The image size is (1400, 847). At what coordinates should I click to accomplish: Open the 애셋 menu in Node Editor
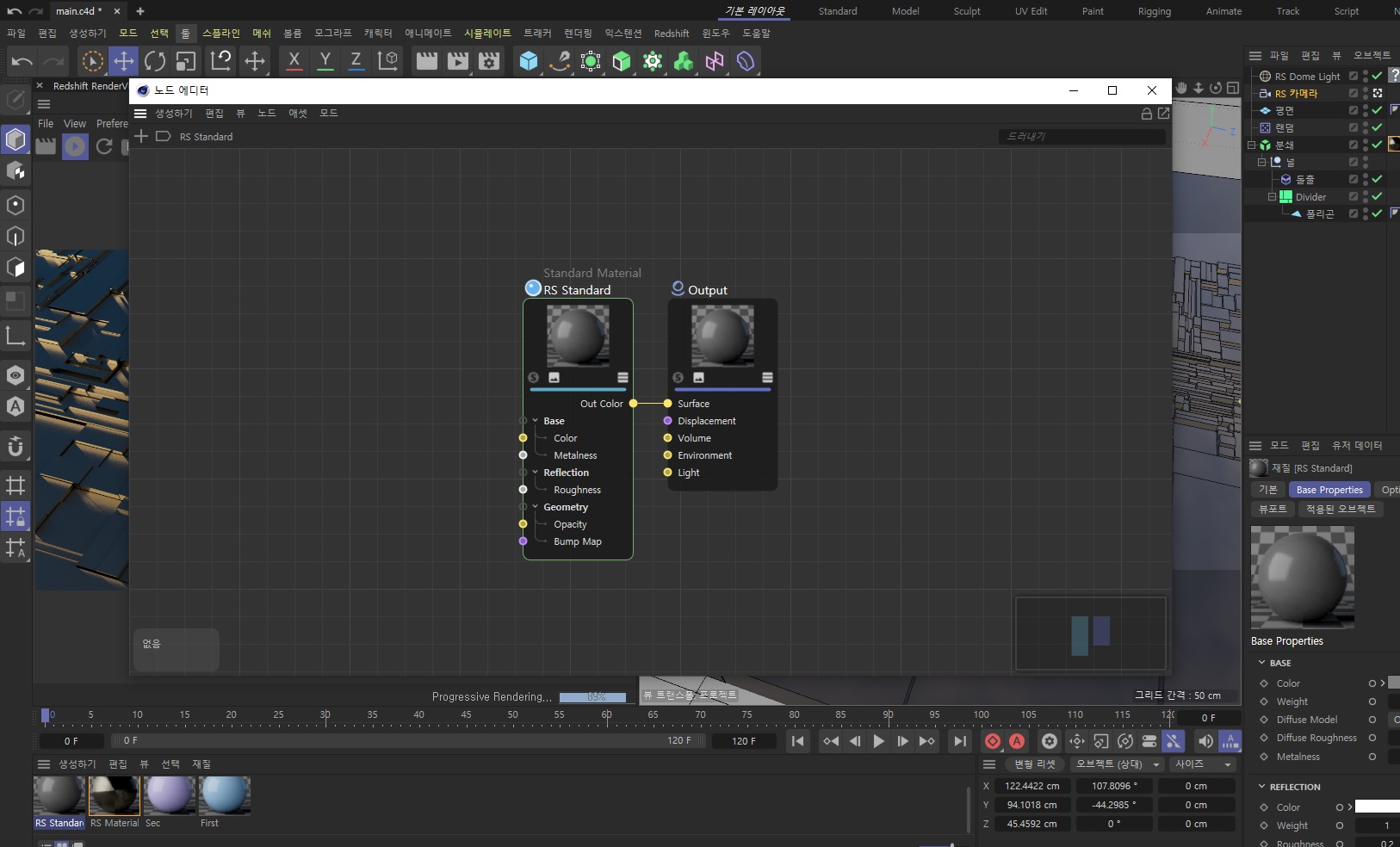(298, 114)
